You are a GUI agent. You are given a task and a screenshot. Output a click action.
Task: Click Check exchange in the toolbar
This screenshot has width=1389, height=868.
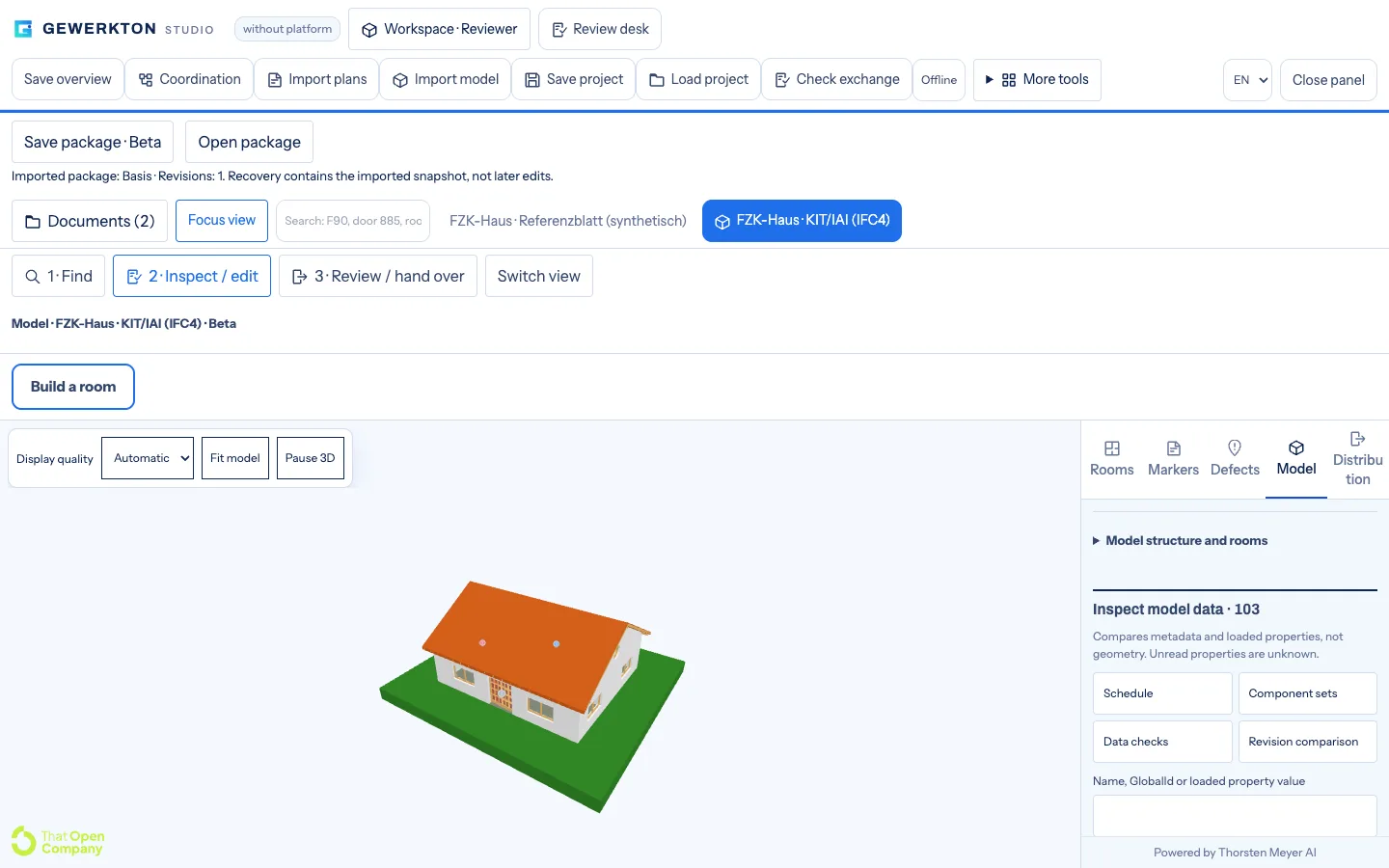836,79
